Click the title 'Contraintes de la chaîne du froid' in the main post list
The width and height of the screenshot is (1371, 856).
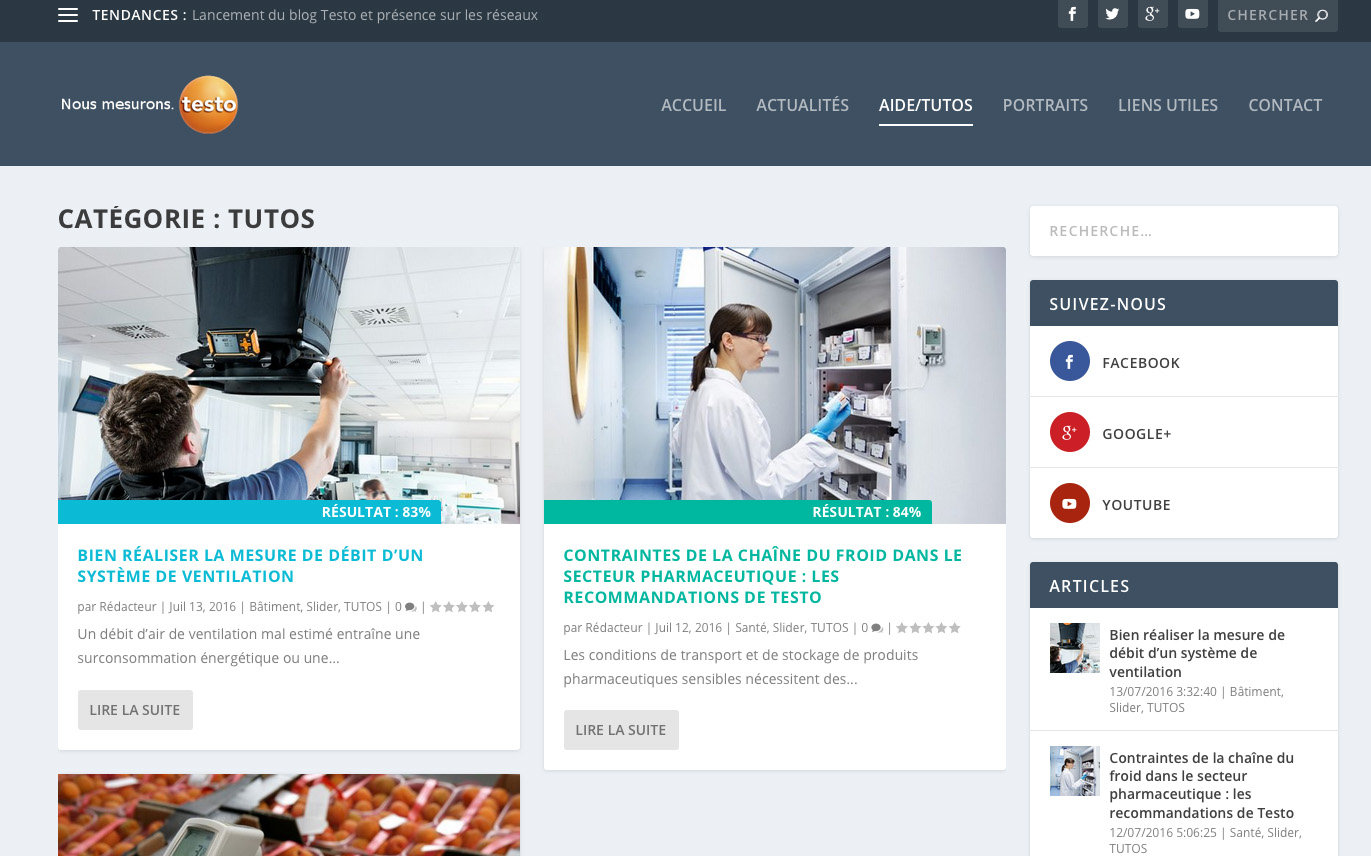(x=763, y=576)
